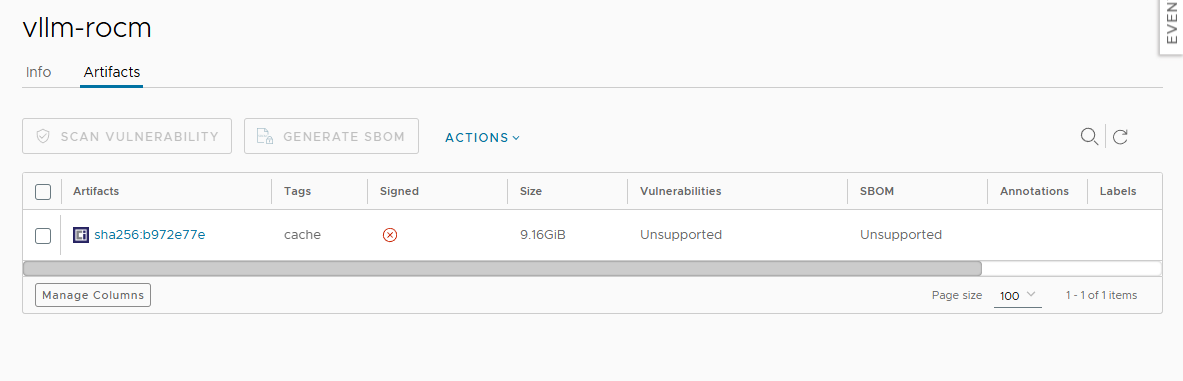Click the red unsigned status icon
This screenshot has height=381, width=1183.
(x=390, y=235)
